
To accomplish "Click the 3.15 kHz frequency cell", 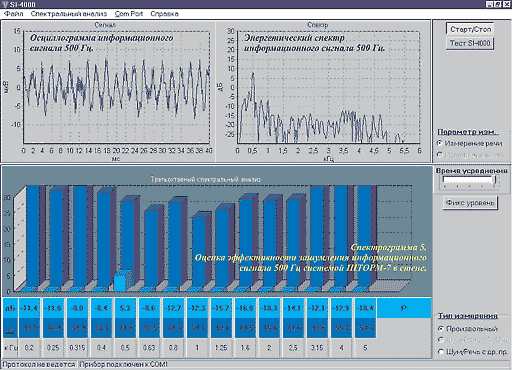I will [x=317, y=348].
